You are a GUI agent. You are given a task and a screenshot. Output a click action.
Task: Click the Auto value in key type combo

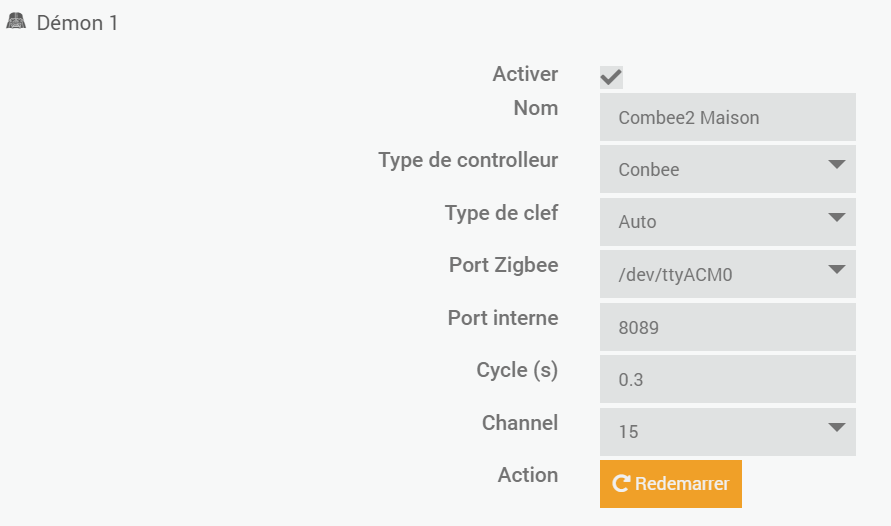point(637,222)
